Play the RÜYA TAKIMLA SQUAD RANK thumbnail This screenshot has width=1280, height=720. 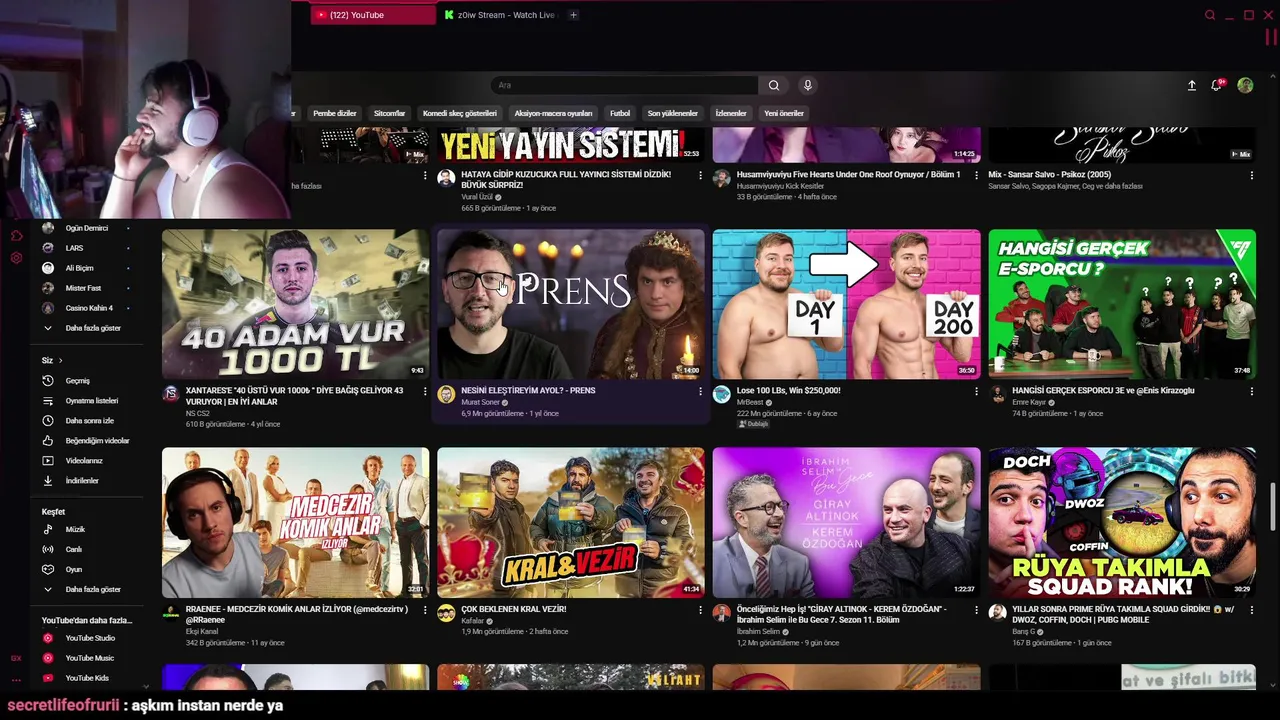(x=1122, y=522)
